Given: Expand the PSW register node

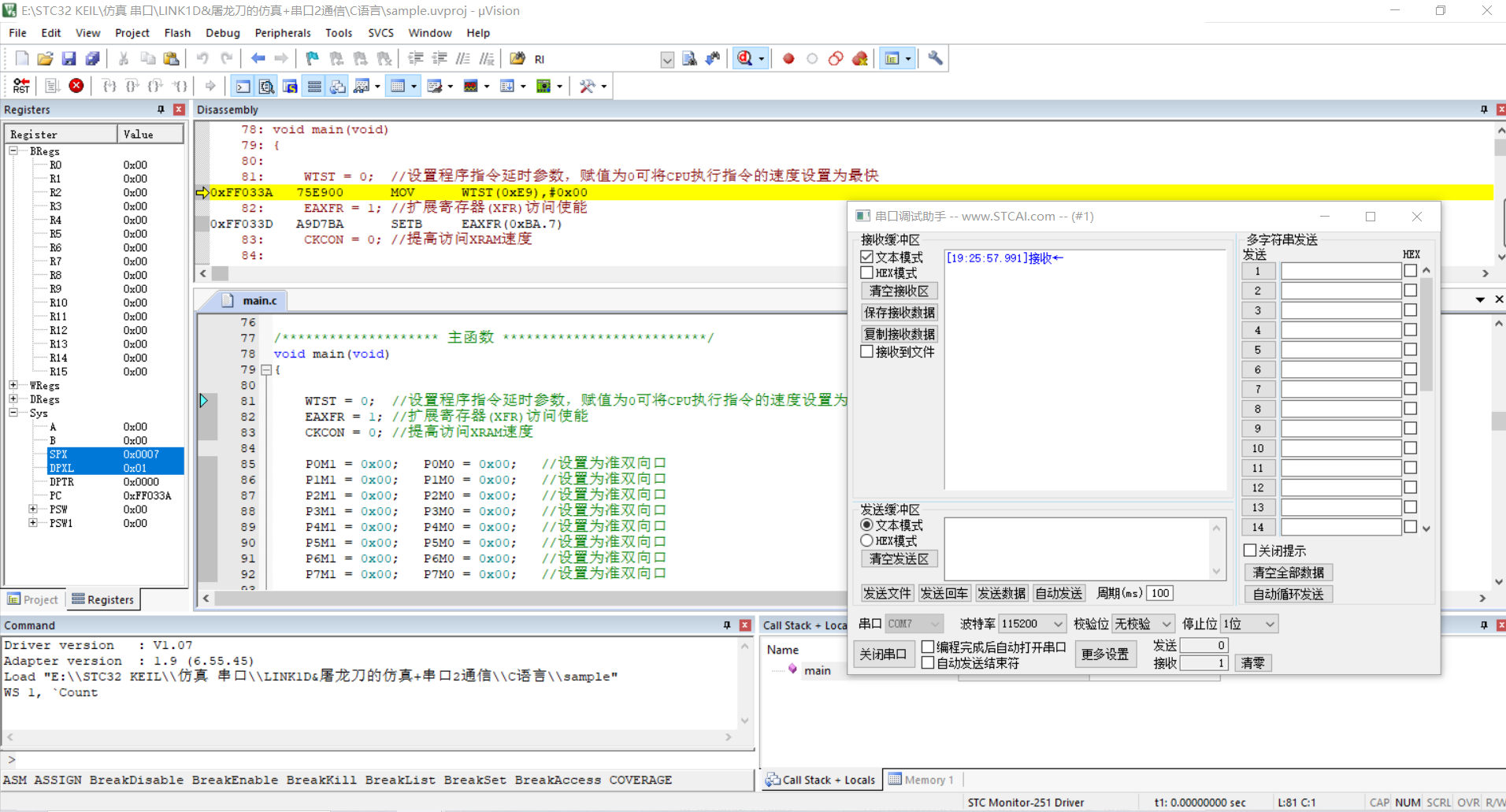Looking at the screenshot, I should pos(33,509).
